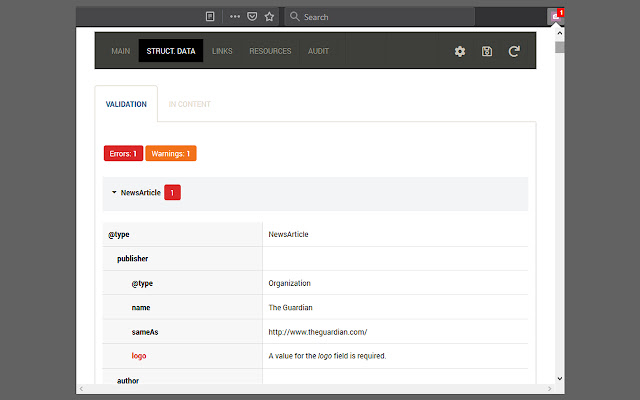Open the LINKS tab

click(x=222, y=51)
